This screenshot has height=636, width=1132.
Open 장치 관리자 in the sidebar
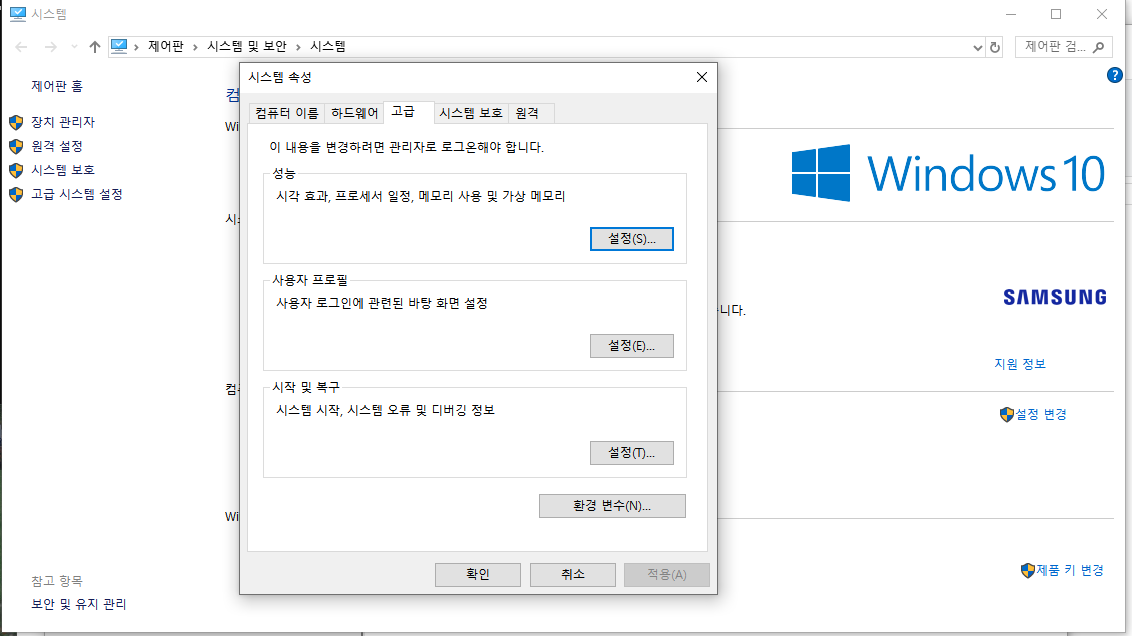(x=63, y=122)
